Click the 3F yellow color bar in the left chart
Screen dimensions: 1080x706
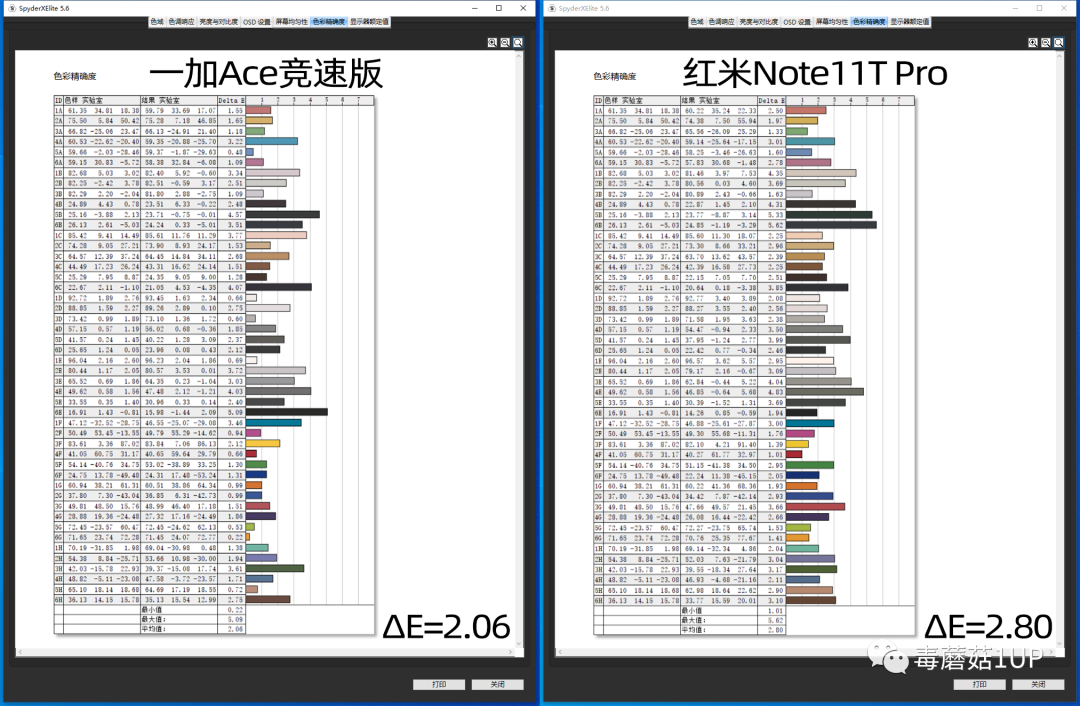point(262,444)
